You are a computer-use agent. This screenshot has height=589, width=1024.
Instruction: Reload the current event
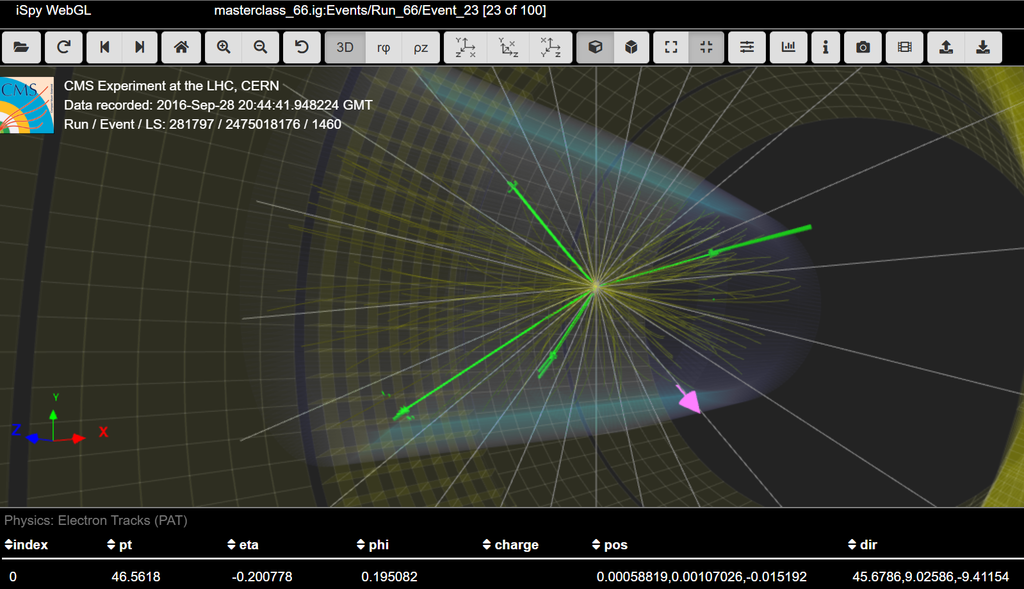[62, 47]
